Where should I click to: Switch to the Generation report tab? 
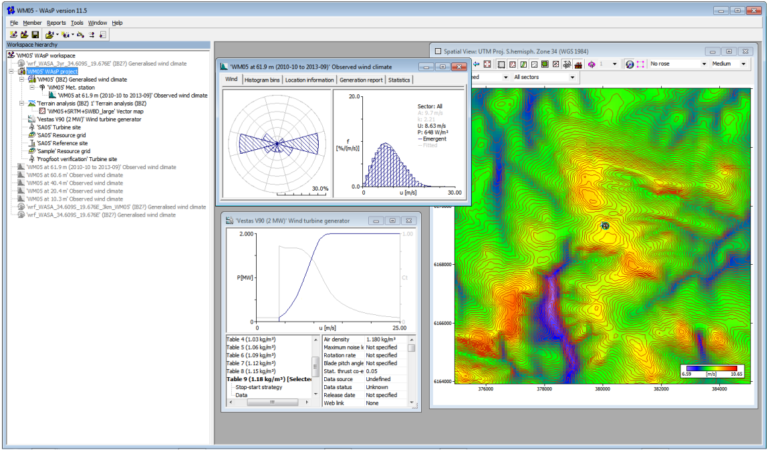pyautogui.click(x=361, y=80)
